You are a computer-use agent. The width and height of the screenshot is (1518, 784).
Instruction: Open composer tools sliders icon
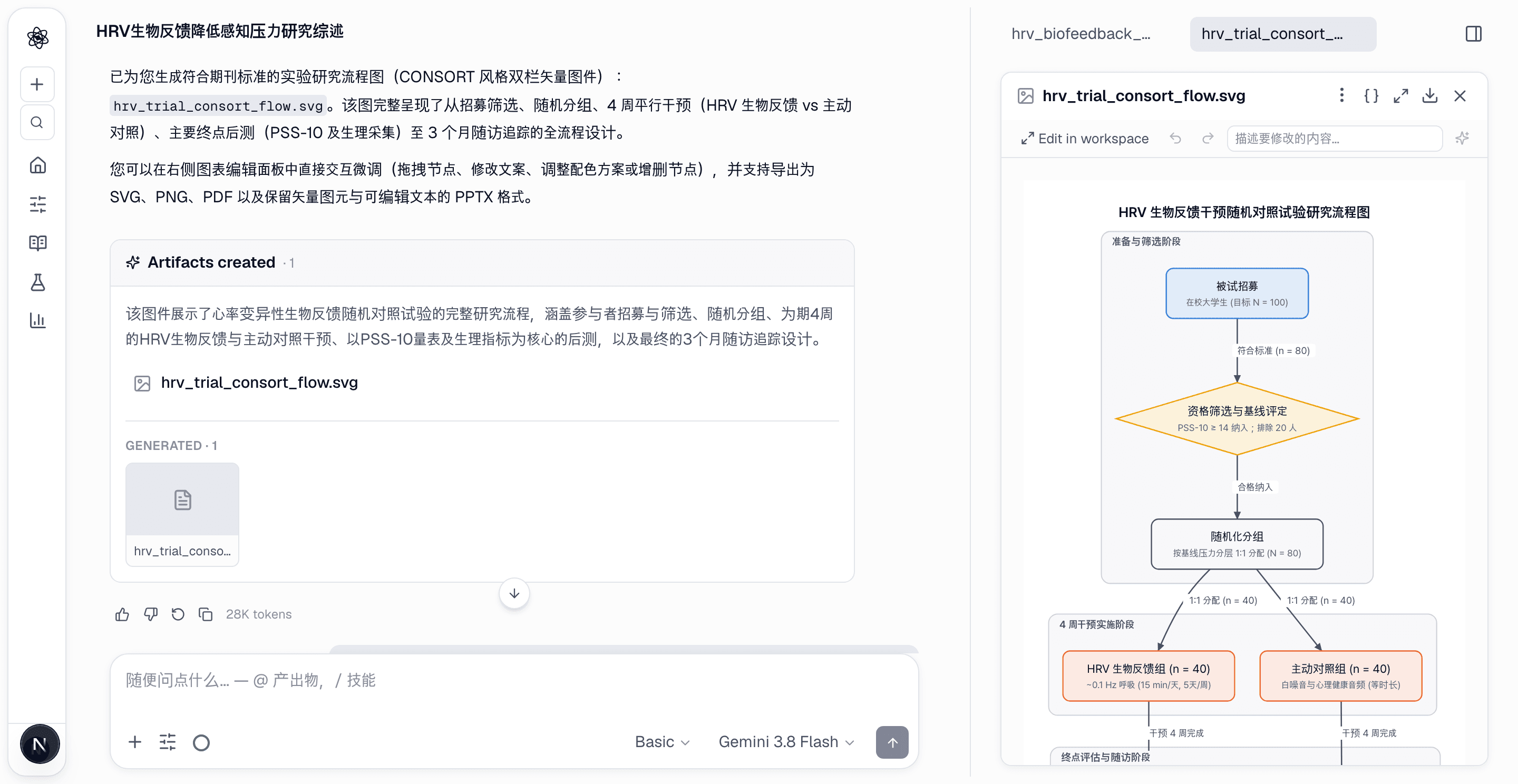point(168,742)
